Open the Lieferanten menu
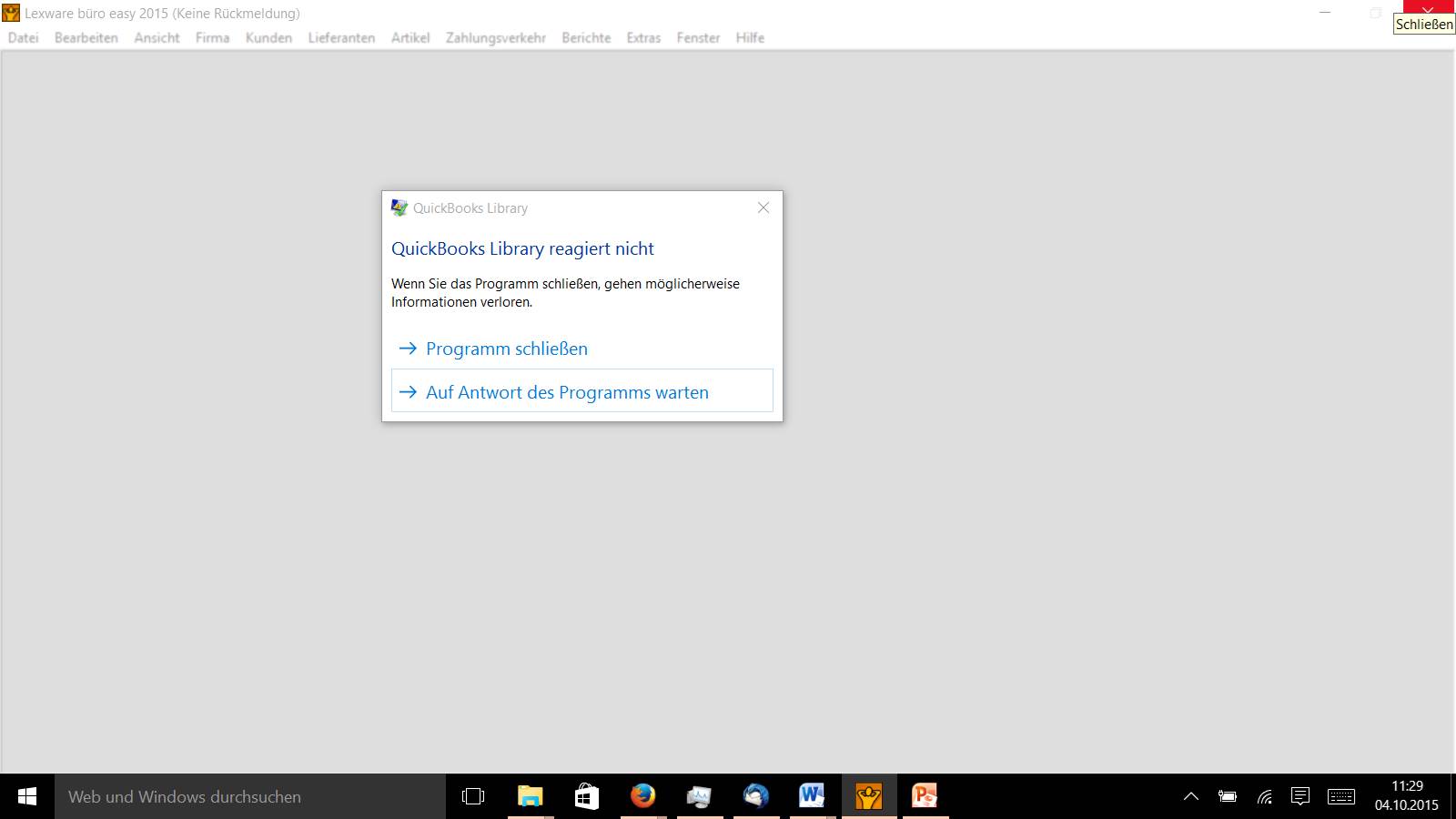The height and width of the screenshot is (819, 1456). point(341,37)
